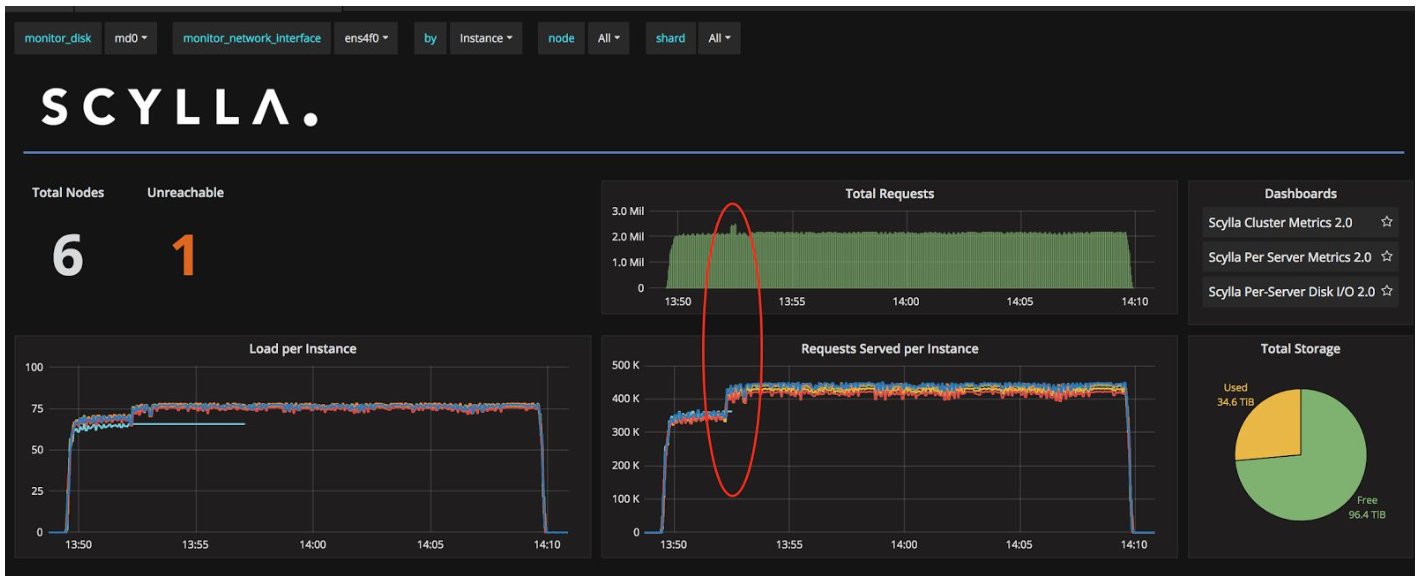This screenshot has height=588, width=1424.
Task: Click the Unreachable count value 1
Action: (x=184, y=255)
